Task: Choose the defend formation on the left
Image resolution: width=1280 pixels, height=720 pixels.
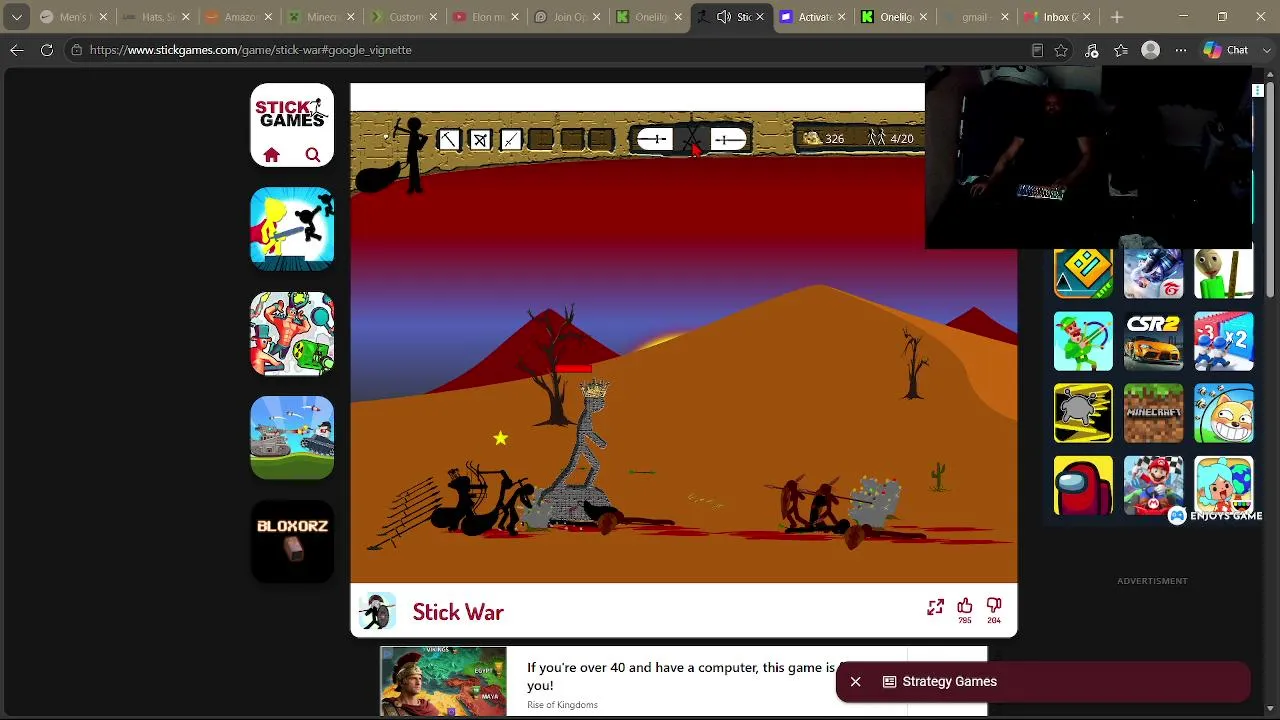Action: tap(654, 139)
